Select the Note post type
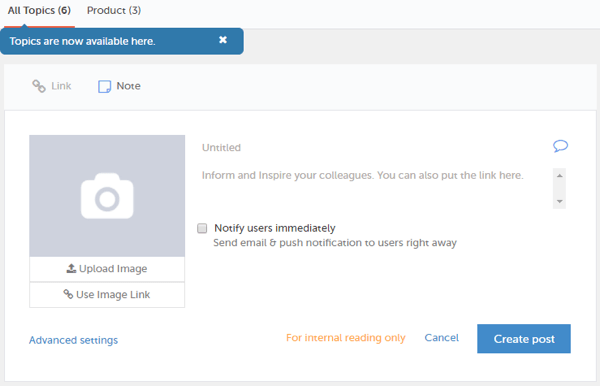600x386 pixels. coord(119,86)
